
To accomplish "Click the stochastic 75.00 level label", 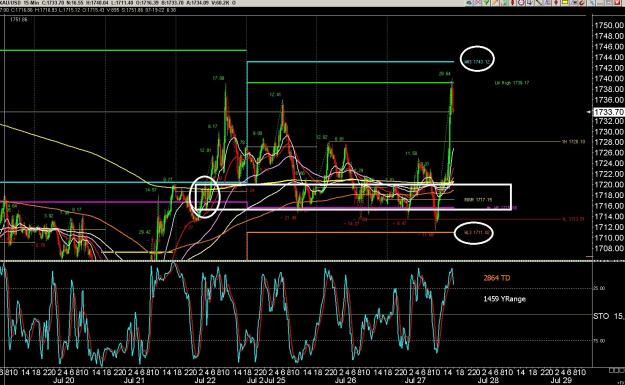I will click(600, 341).
